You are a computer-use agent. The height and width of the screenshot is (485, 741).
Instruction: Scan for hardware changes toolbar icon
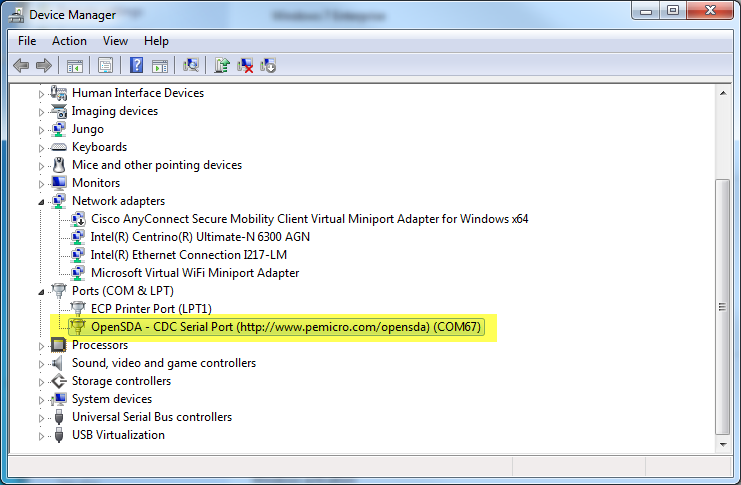pyautogui.click(x=190, y=65)
